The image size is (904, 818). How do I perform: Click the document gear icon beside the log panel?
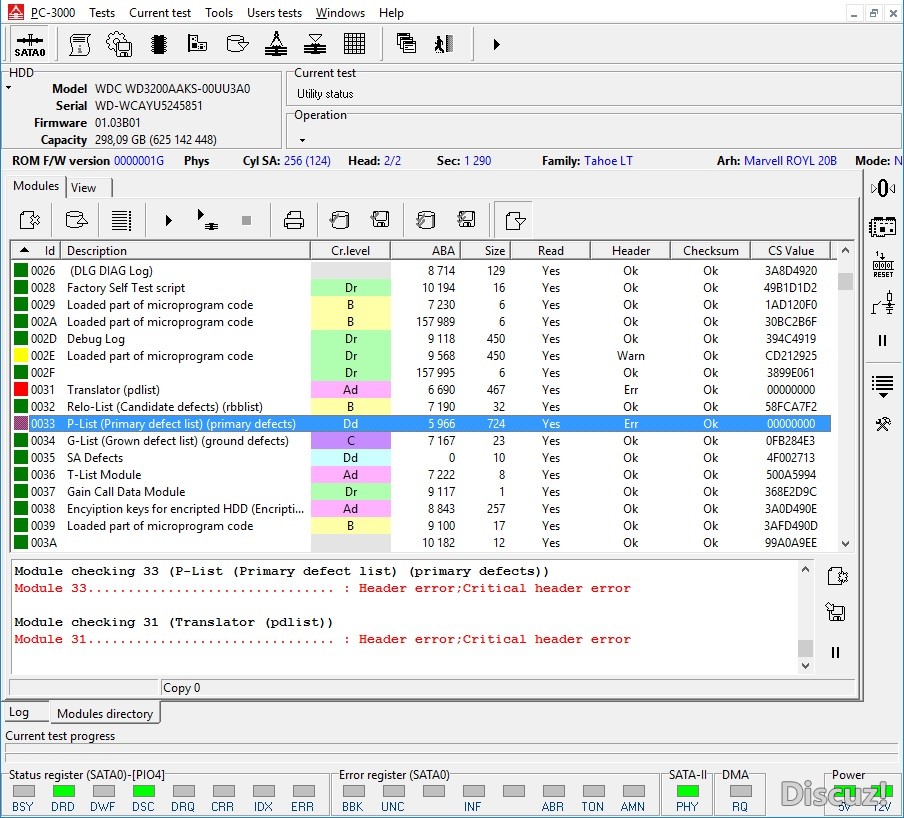click(x=837, y=576)
